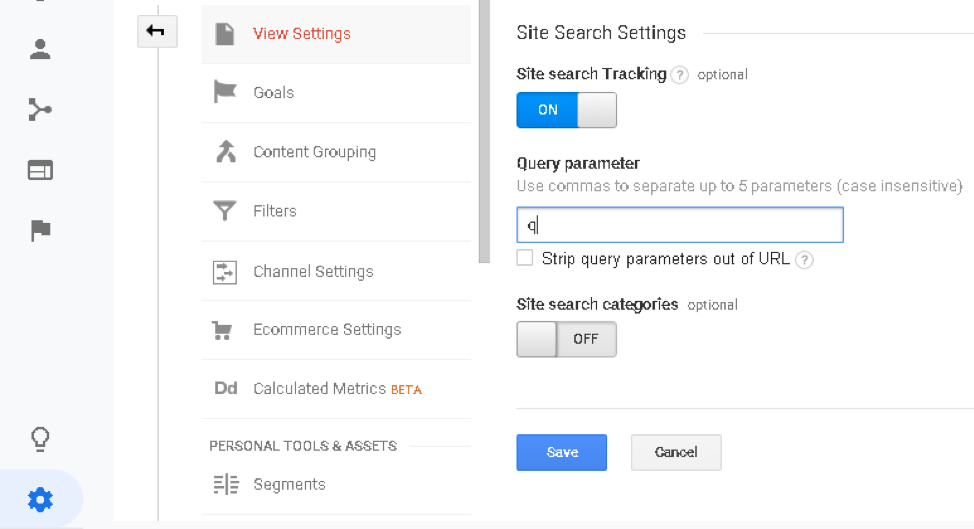The height and width of the screenshot is (529, 974).
Task: Open the Admin gear icon in sidebar
Action: click(x=40, y=500)
